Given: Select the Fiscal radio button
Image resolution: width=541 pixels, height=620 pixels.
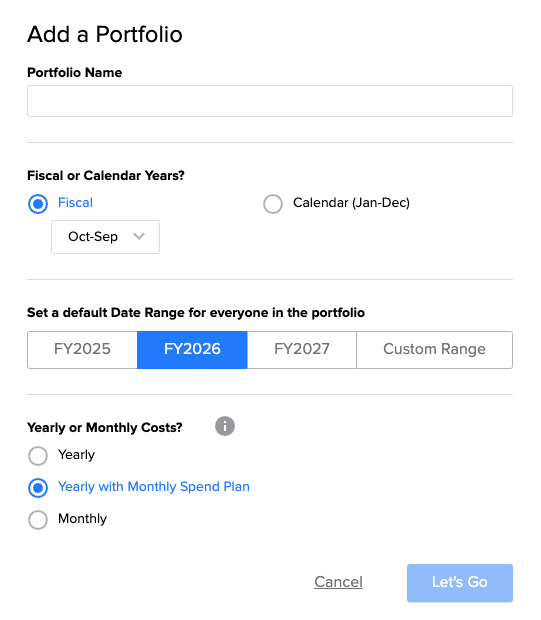Looking at the screenshot, I should pyautogui.click(x=38, y=204).
